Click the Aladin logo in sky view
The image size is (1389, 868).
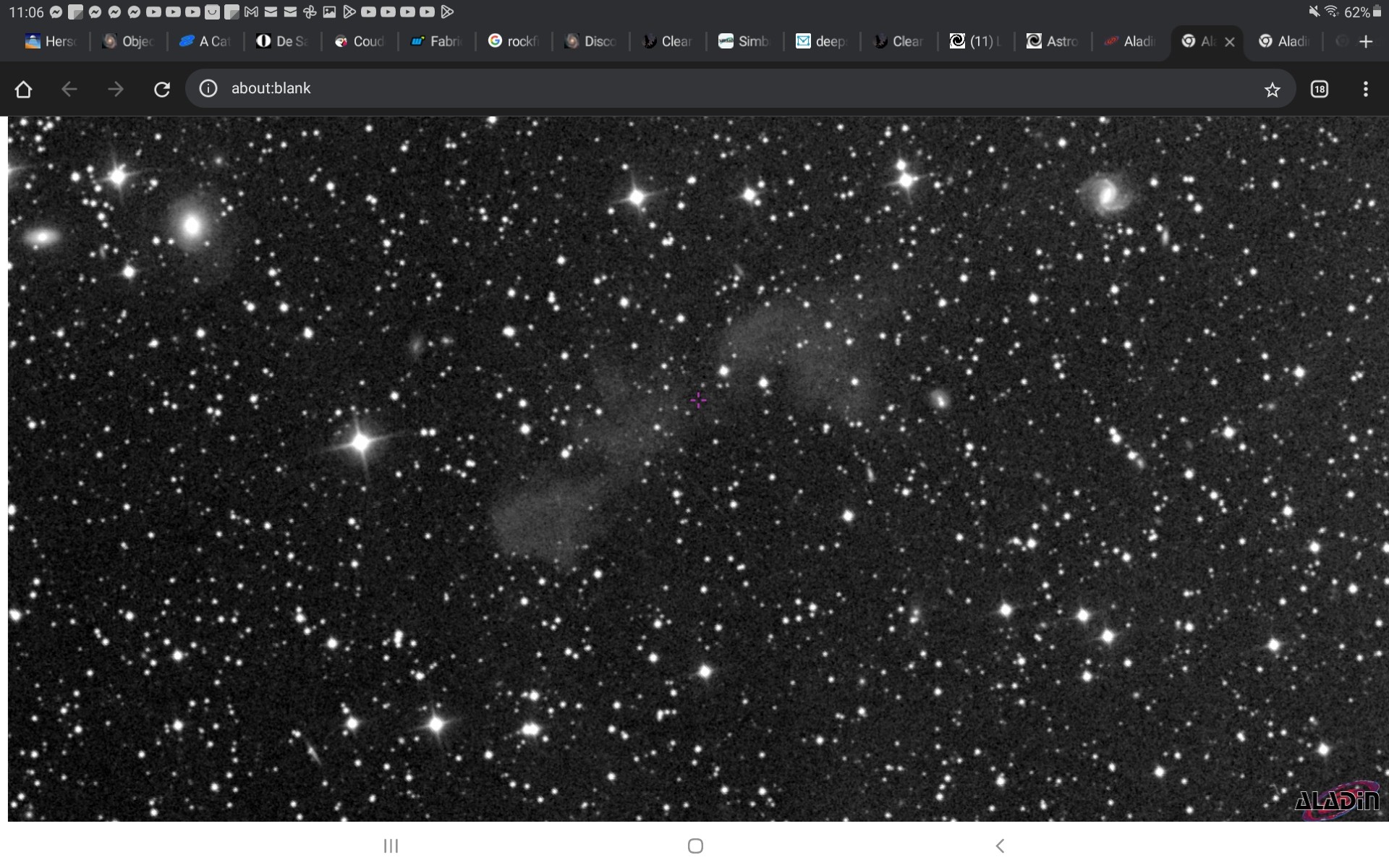(1338, 800)
